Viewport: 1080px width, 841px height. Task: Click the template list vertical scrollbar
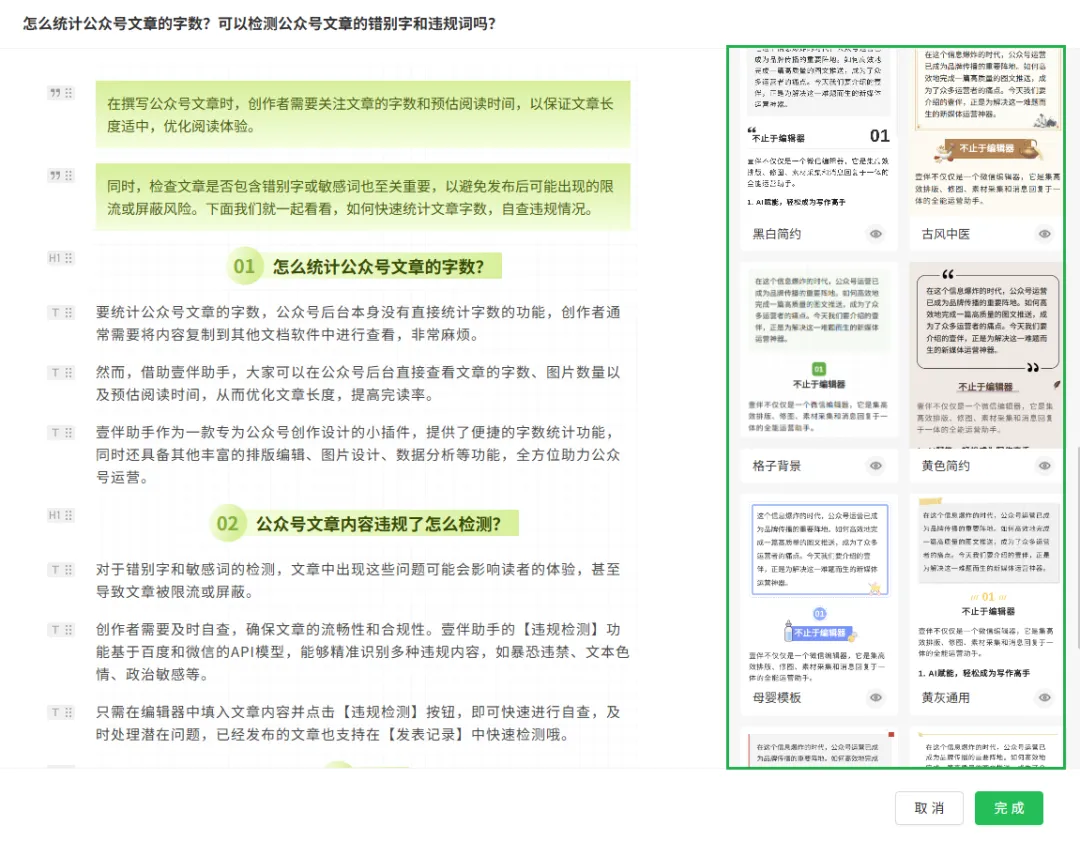tap(1077, 548)
